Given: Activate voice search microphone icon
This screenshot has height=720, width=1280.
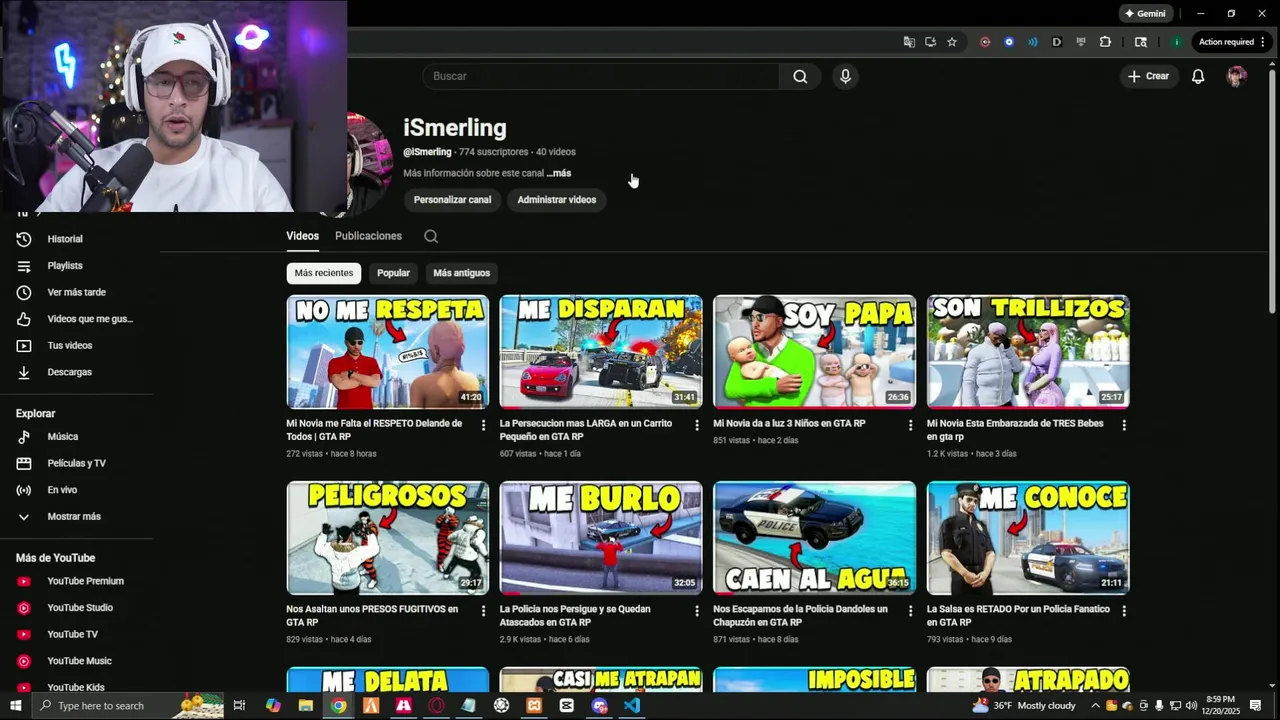Looking at the screenshot, I should (x=845, y=76).
